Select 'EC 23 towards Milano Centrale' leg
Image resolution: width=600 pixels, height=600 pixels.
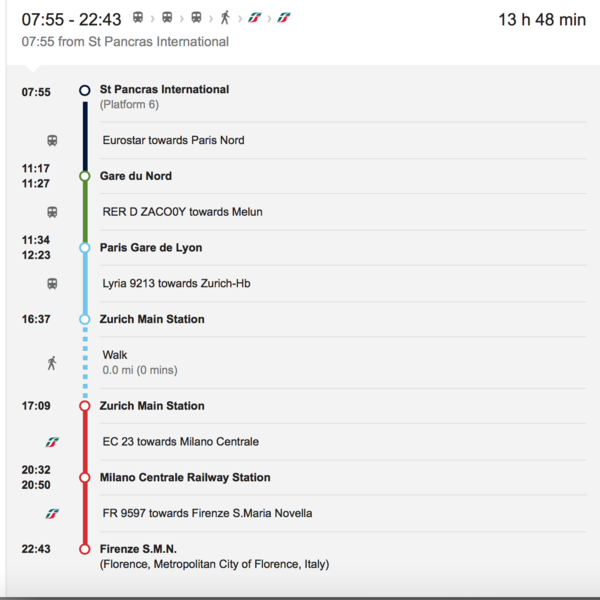point(181,441)
